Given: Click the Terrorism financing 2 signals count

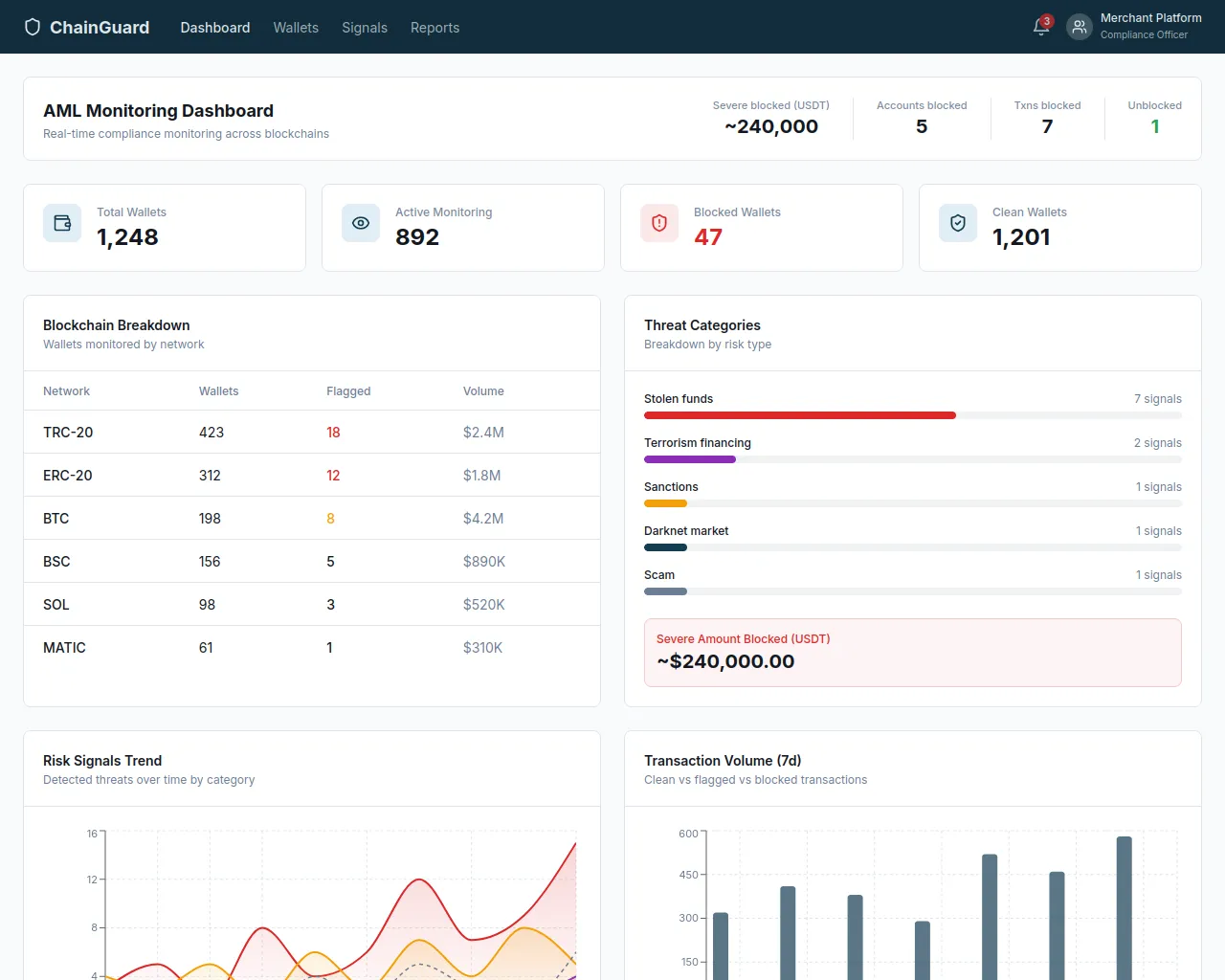Looking at the screenshot, I should click(1158, 443).
